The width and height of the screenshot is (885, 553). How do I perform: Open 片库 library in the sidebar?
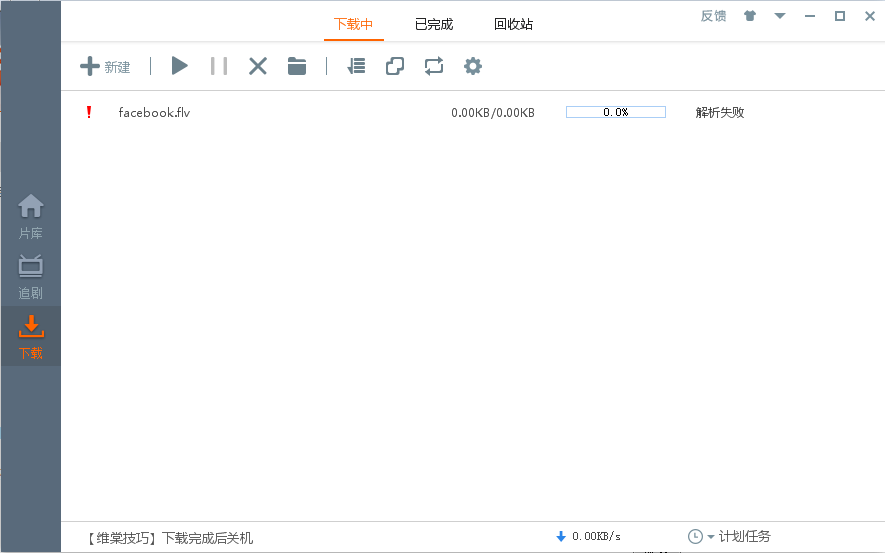[31, 216]
